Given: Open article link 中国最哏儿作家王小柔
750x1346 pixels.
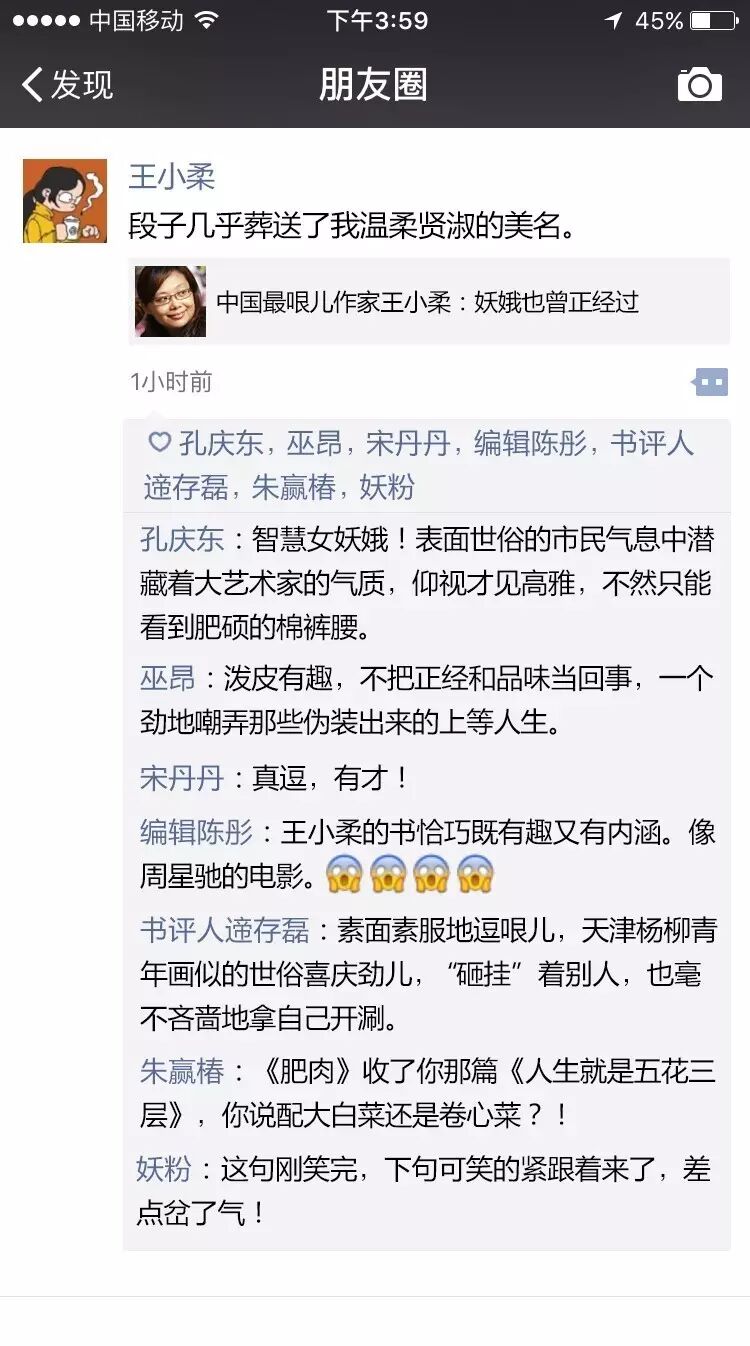Looking at the screenshot, I should [428, 301].
